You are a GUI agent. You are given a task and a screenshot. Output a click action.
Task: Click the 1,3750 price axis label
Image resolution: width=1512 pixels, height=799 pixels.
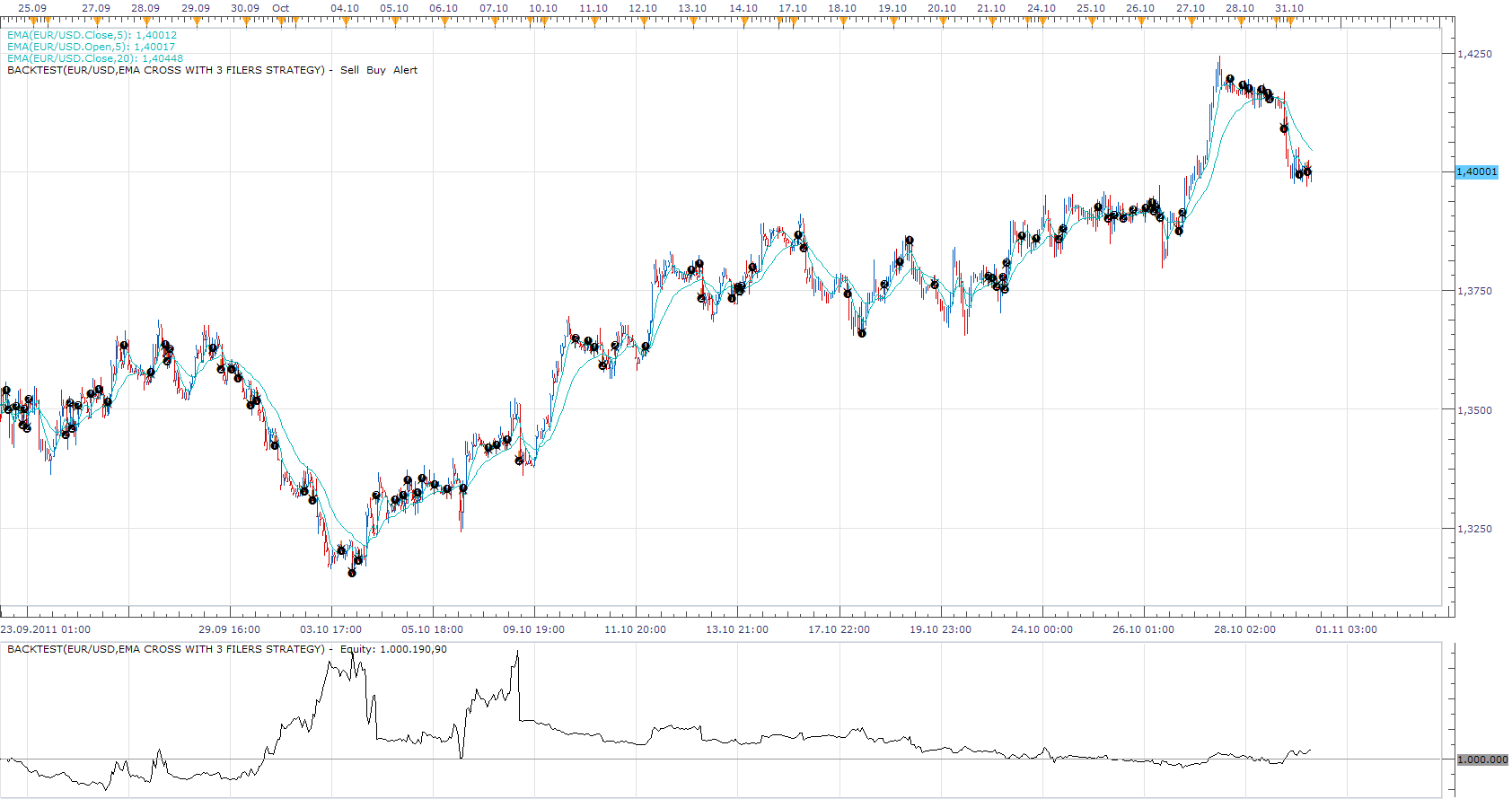[1474, 291]
